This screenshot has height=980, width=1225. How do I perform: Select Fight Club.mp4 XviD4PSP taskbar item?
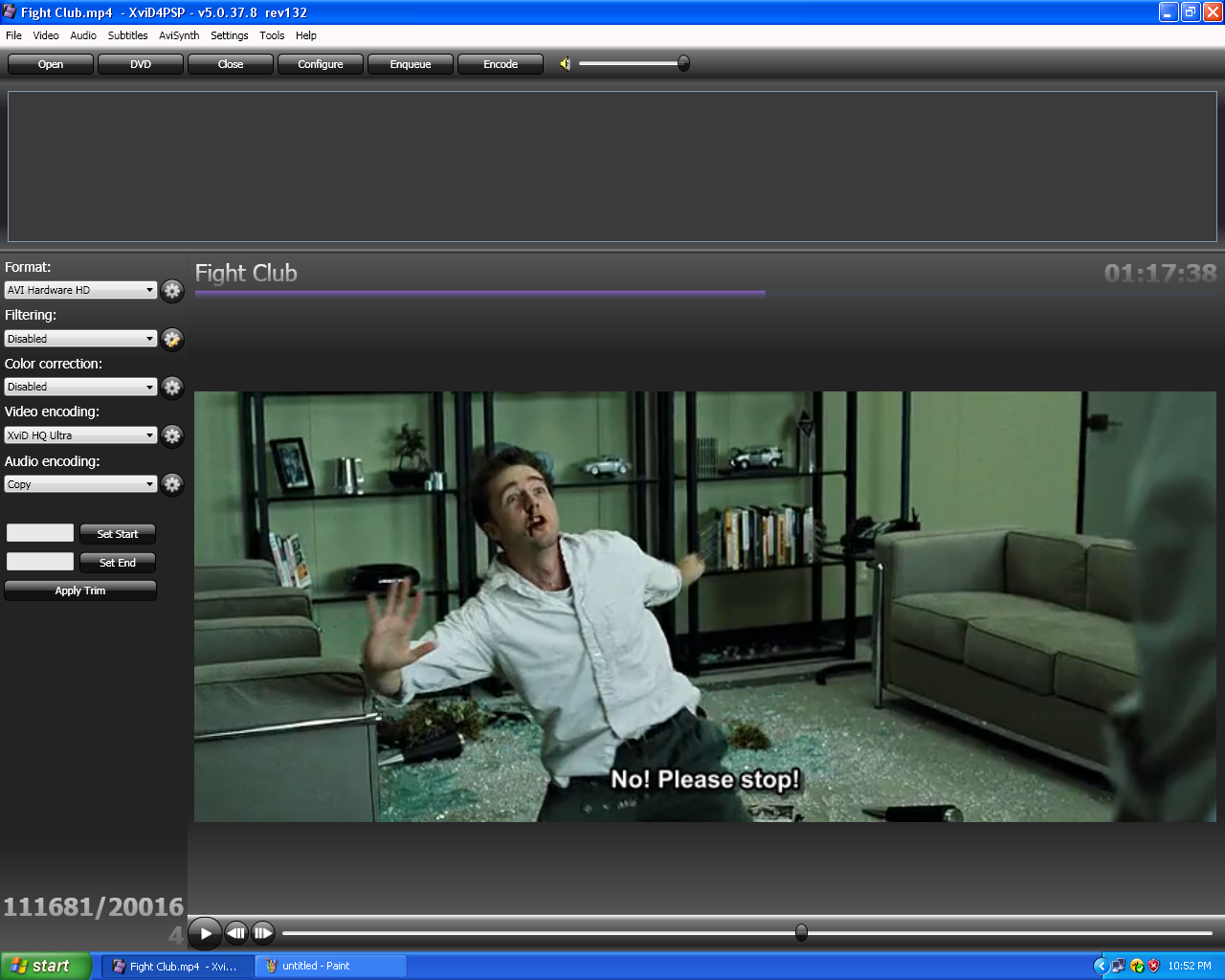pyautogui.click(x=179, y=966)
